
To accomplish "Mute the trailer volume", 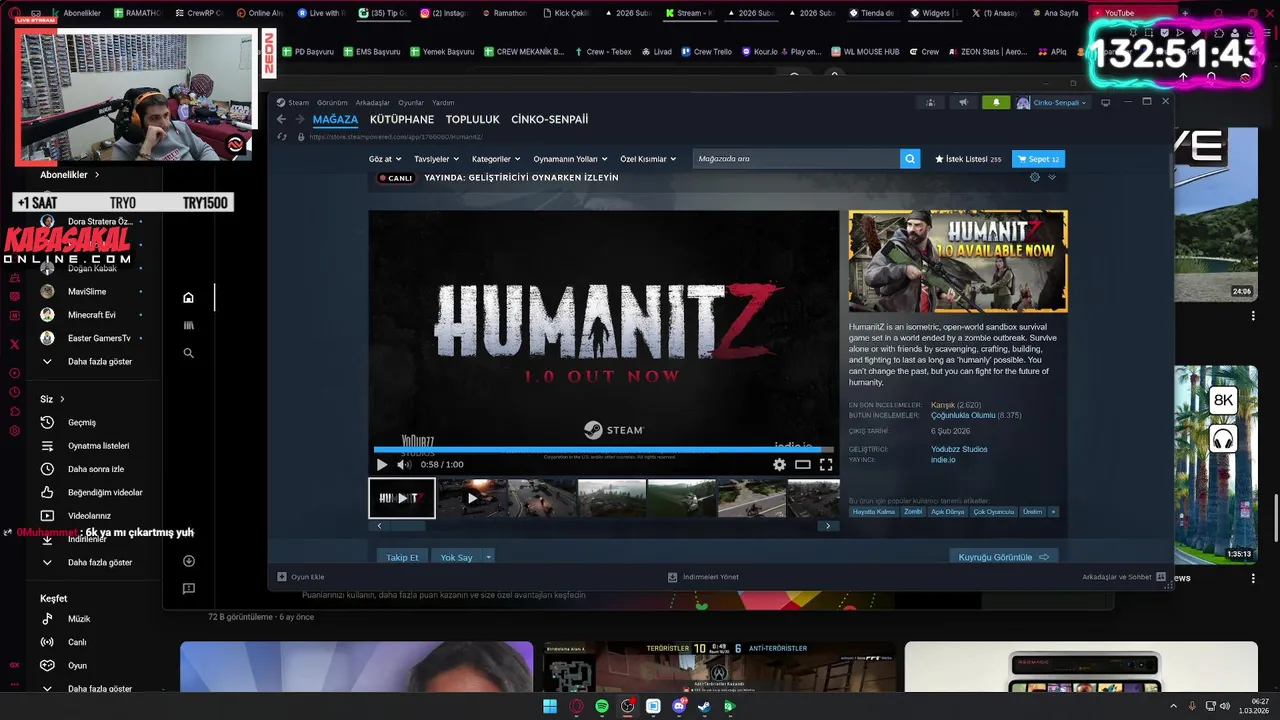I will pyautogui.click(x=404, y=464).
